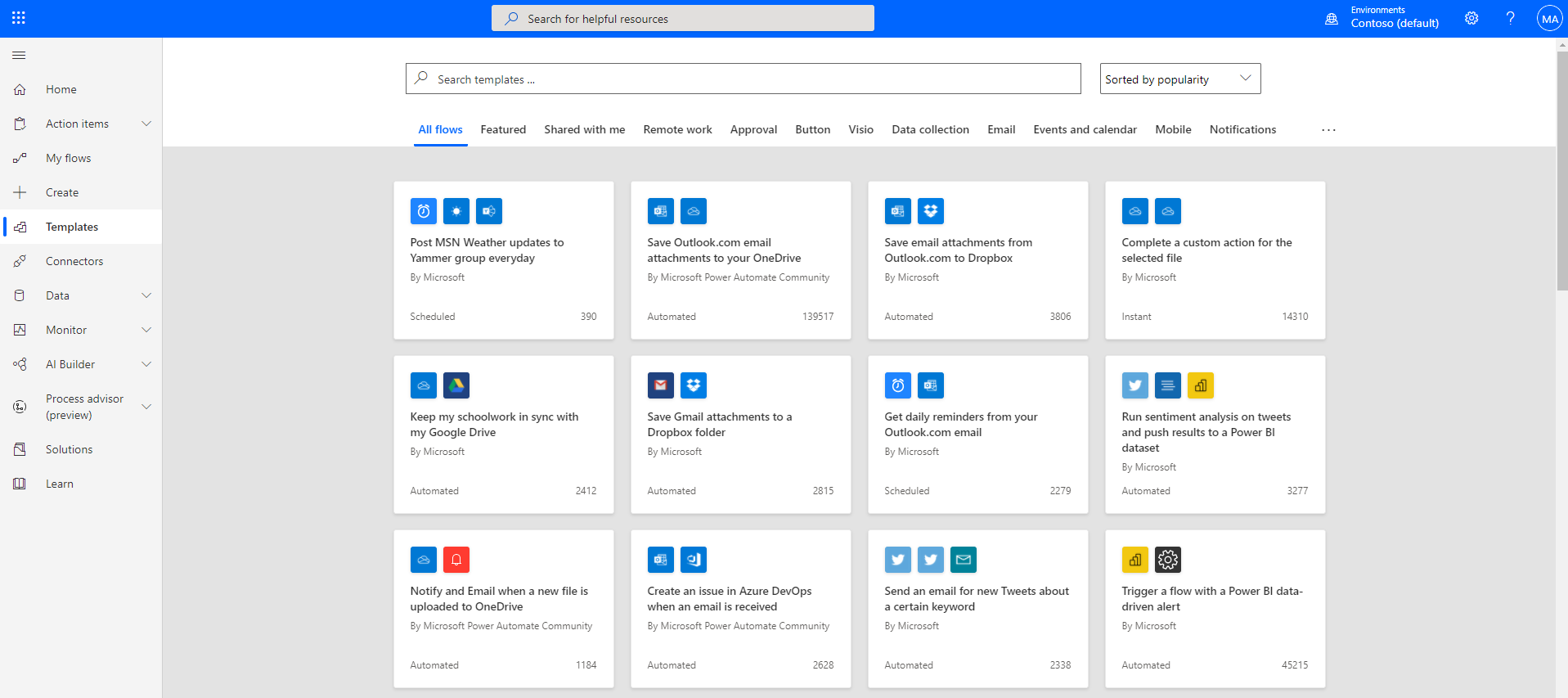This screenshot has height=698, width=1568.
Task: Click the Connectors icon in sidebar
Action: click(20, 261)
